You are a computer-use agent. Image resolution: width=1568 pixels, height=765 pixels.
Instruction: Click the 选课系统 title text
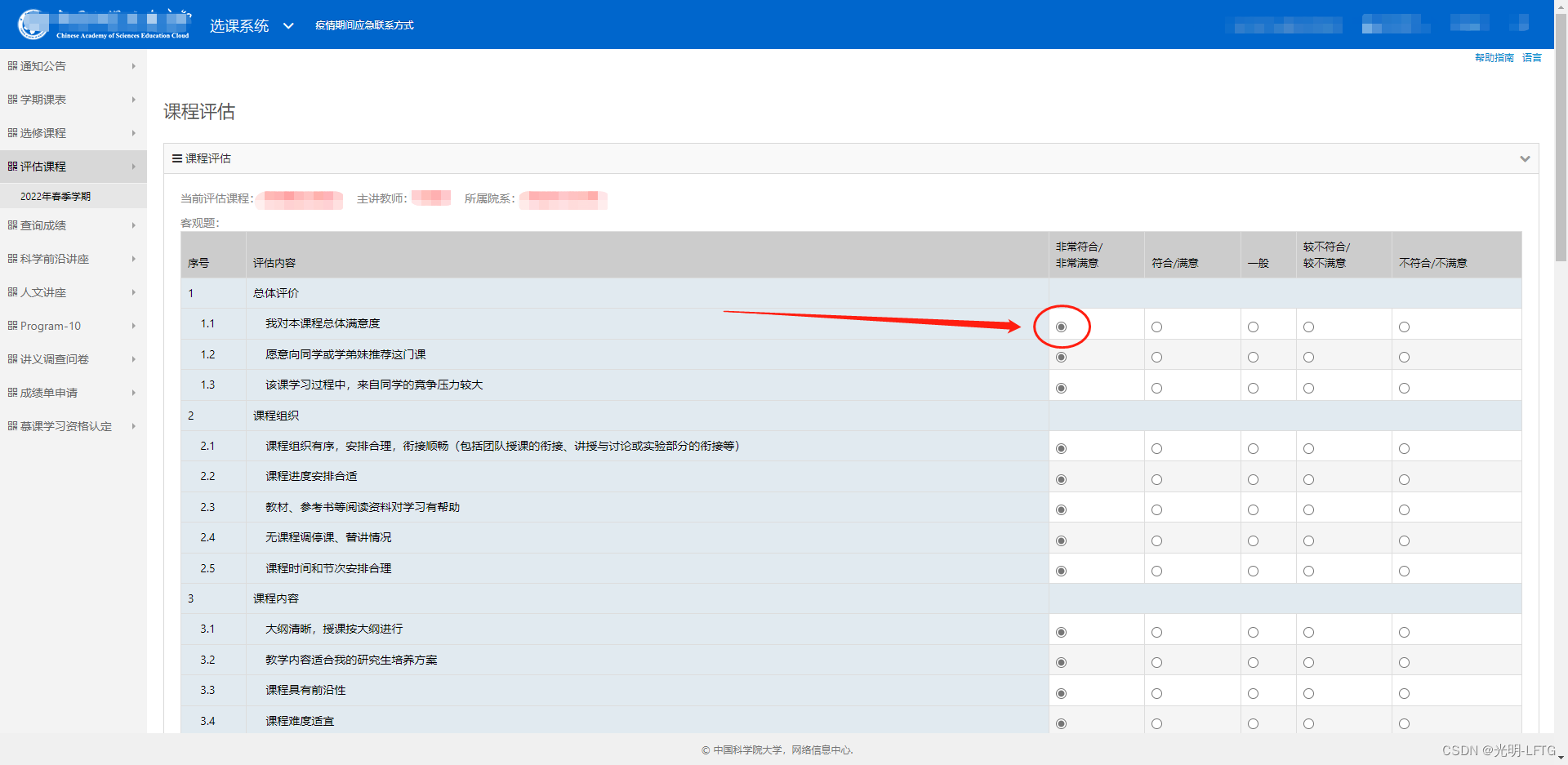[x=239, y=26]
